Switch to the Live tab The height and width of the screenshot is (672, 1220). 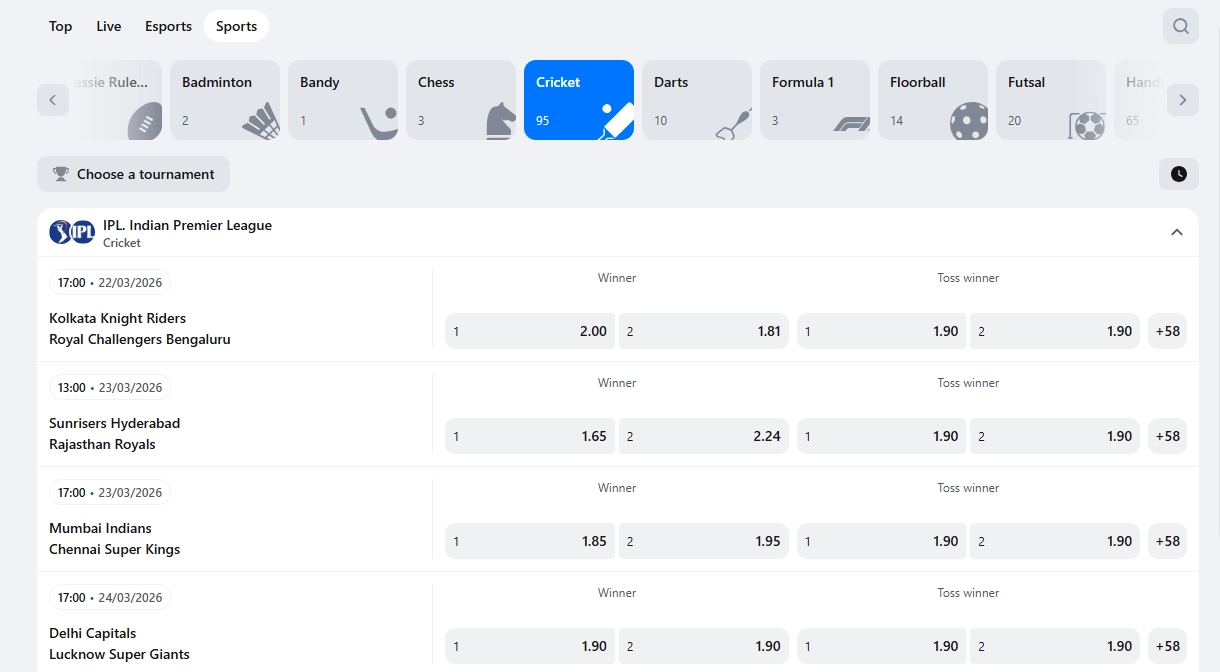(x=109, y=26)
